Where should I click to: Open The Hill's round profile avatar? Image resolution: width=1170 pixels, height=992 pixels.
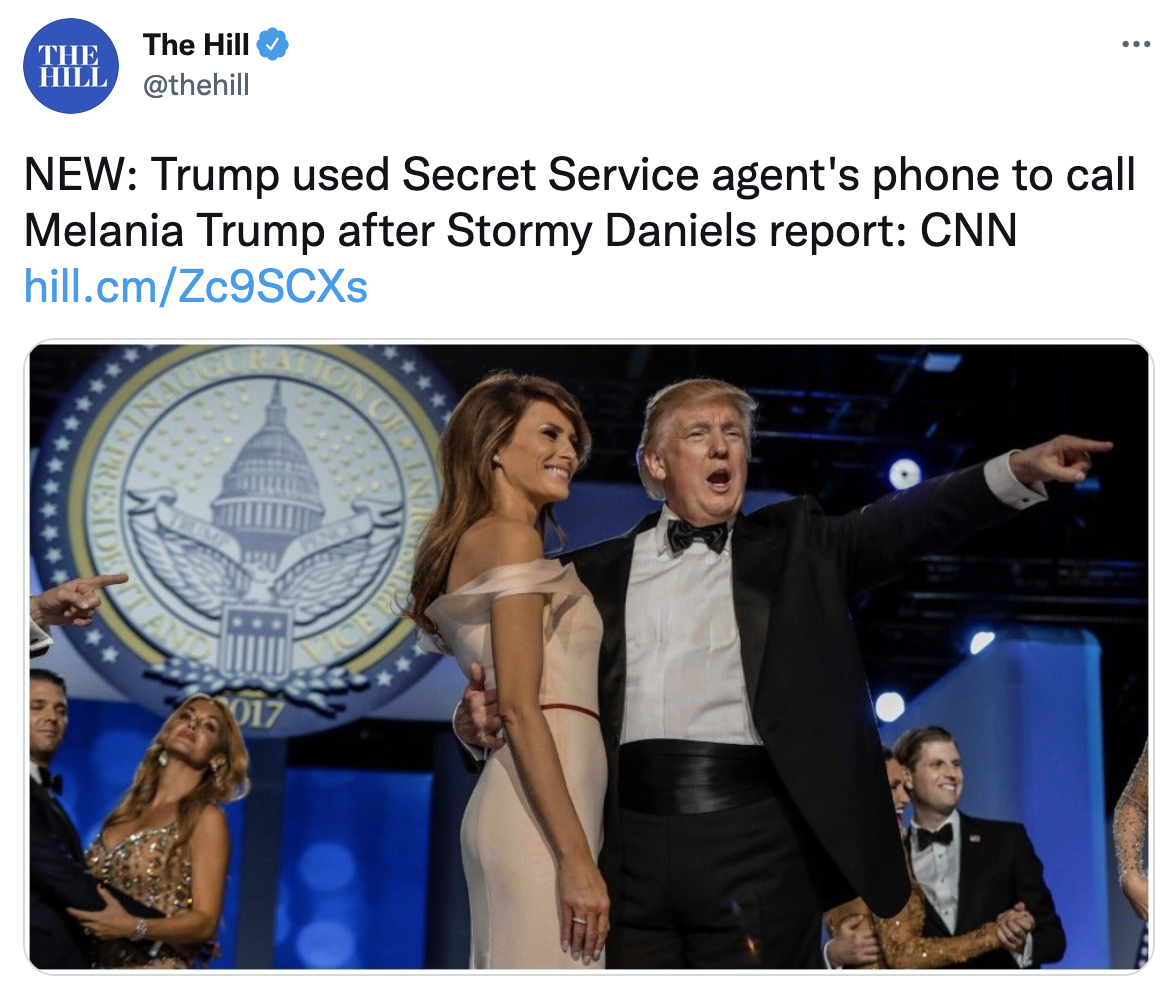pos(71,66)
